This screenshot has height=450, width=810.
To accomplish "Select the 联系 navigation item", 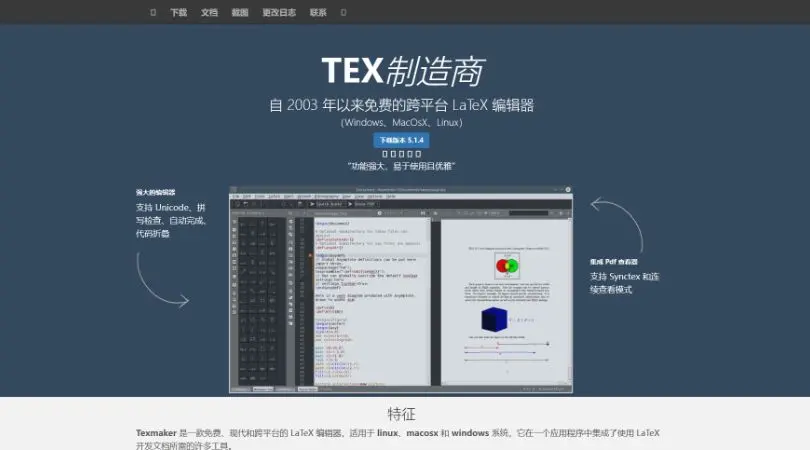I will coord(318,12).
